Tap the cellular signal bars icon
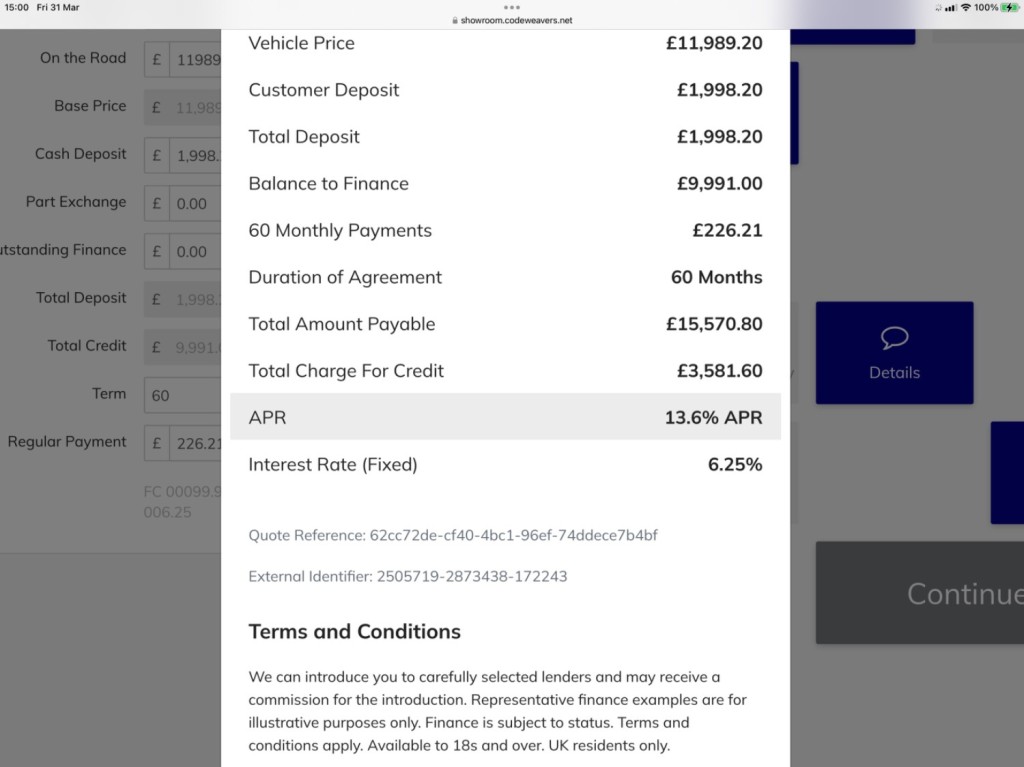Image resolution: width=1024 pixels, height=767 pixels. click(x=950, y=8)
